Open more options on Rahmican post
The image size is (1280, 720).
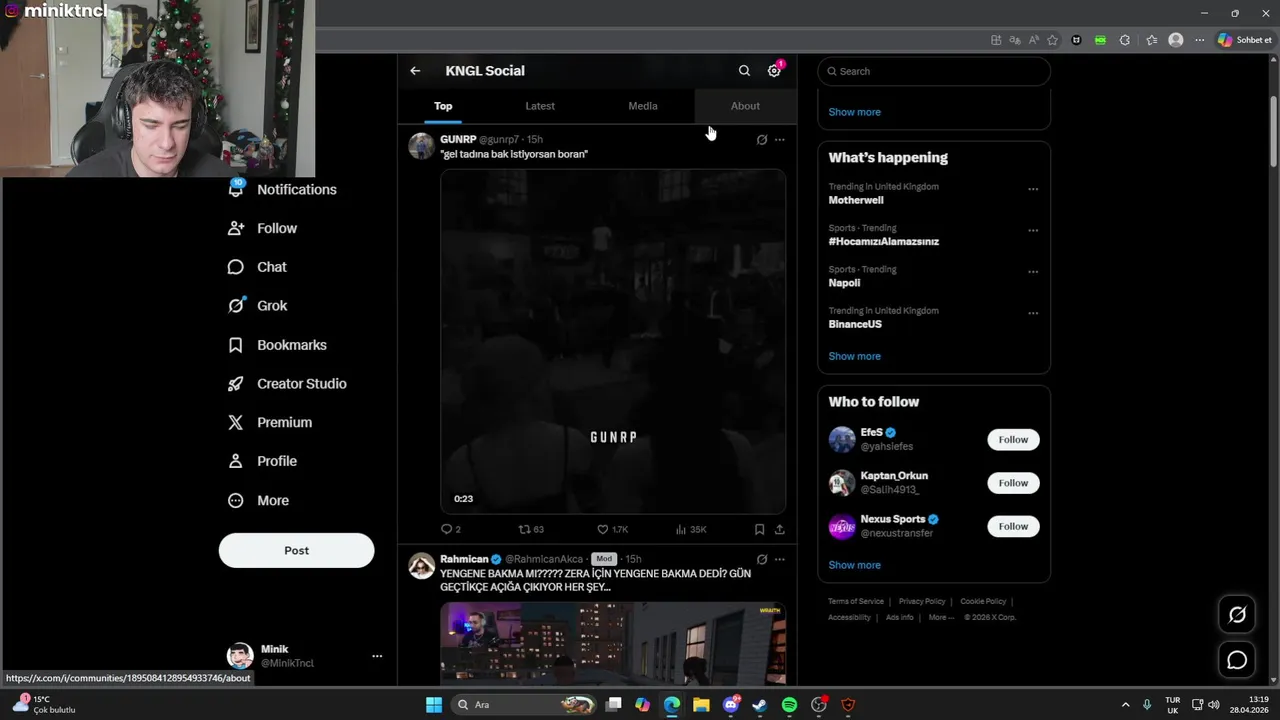[780, 559]
